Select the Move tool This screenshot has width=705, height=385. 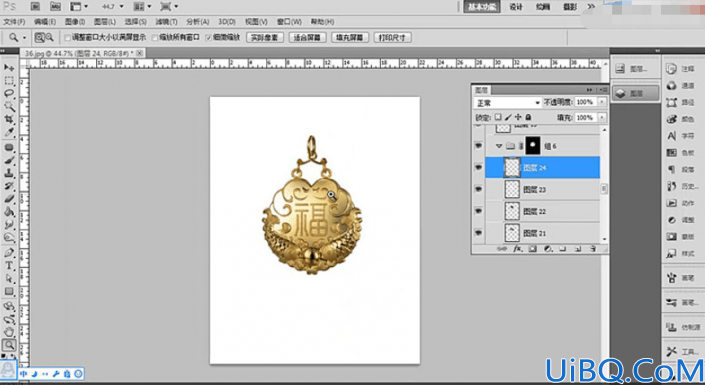pos(9,67)
